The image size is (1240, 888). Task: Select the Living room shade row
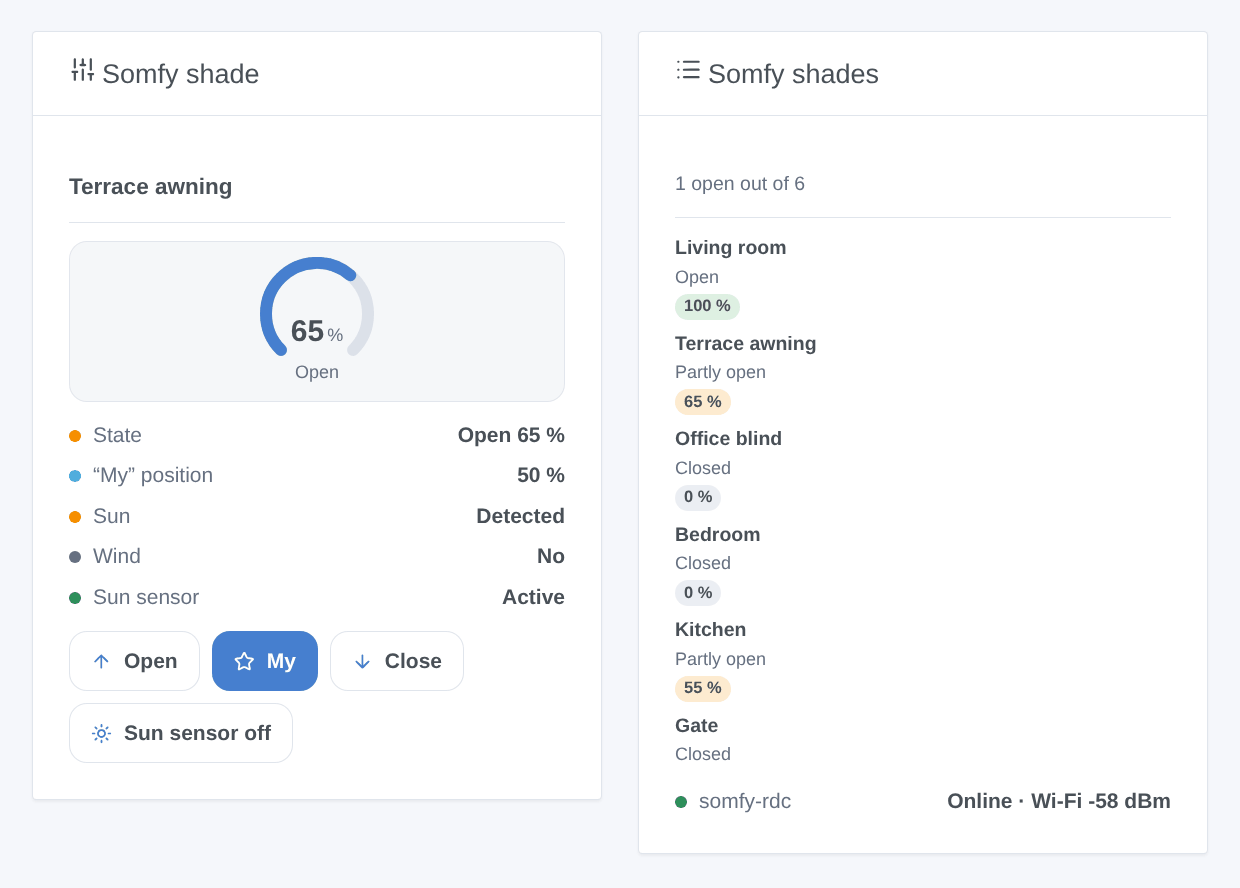tap(923, 277)
